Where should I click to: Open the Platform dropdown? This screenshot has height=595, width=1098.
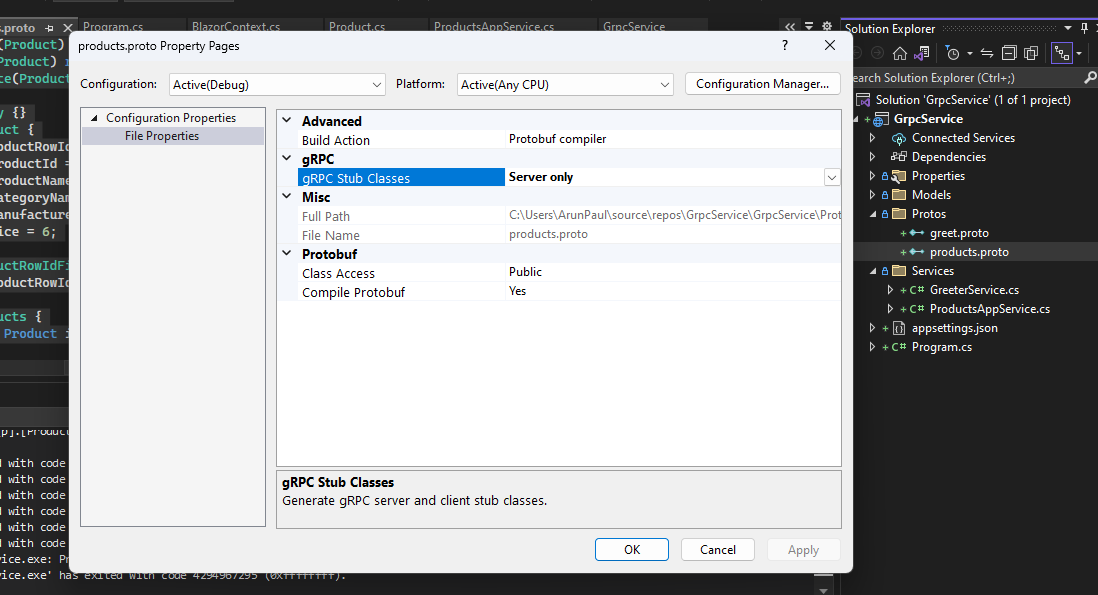click(x=565, y=85)
